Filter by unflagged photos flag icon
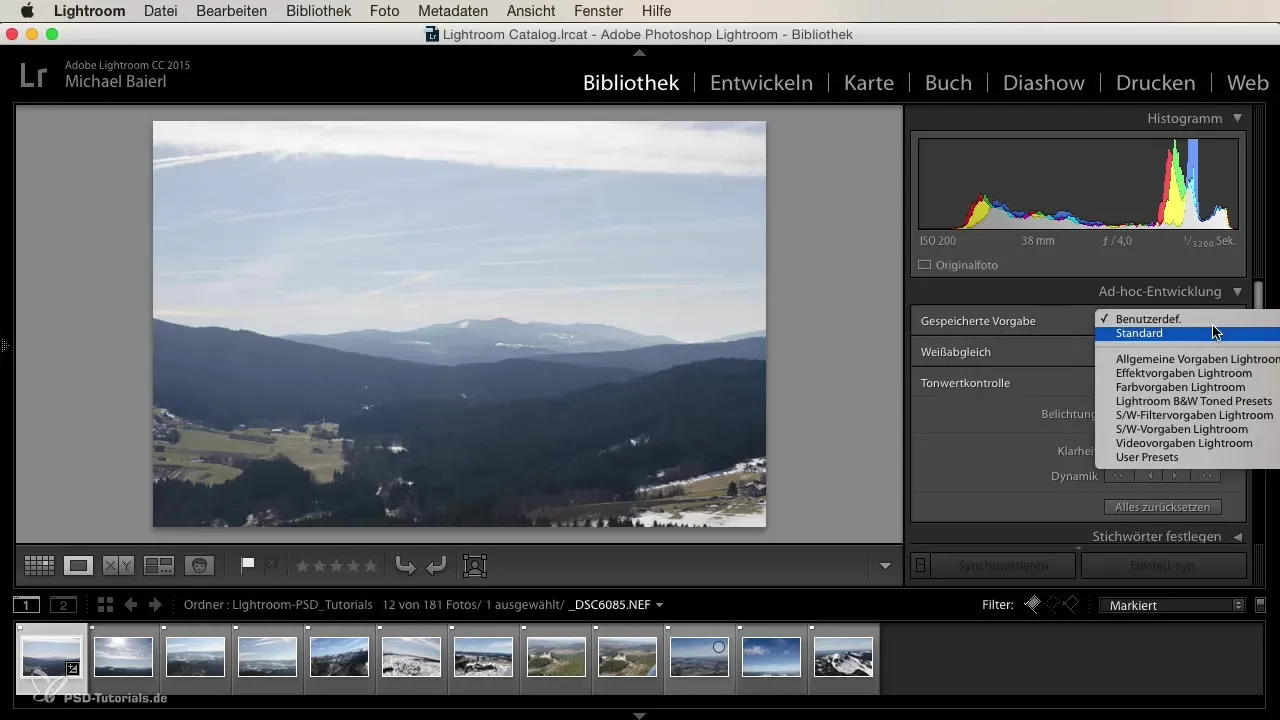 point(1052,604)
